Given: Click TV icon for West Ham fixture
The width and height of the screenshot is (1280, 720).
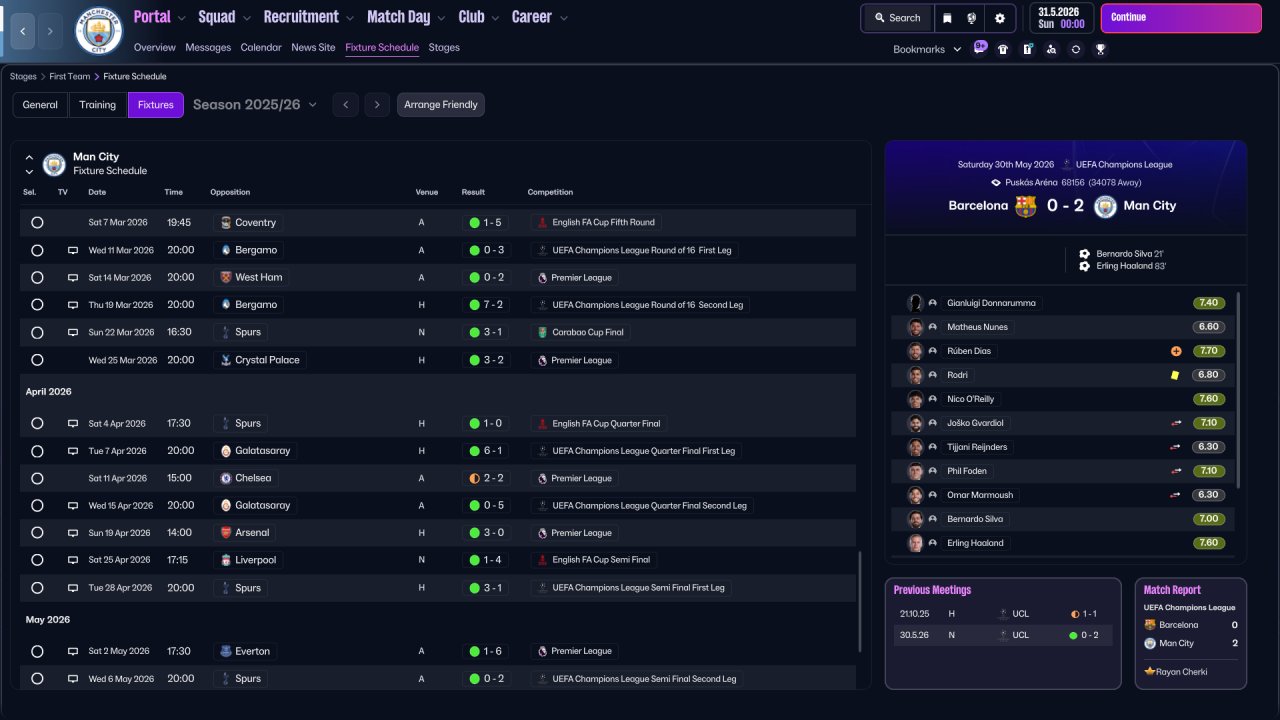Looking at the screenshot, I should (x=72, y=277).
